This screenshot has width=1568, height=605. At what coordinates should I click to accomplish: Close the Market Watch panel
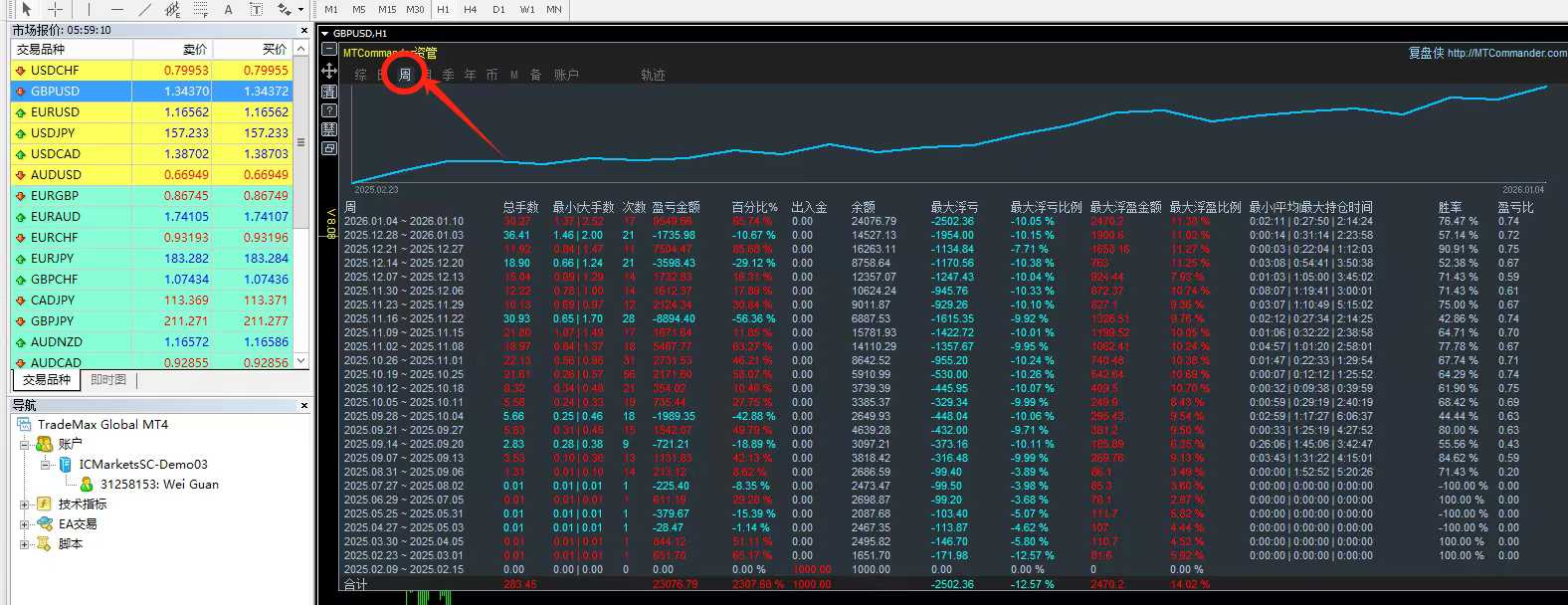coord(303,30)
